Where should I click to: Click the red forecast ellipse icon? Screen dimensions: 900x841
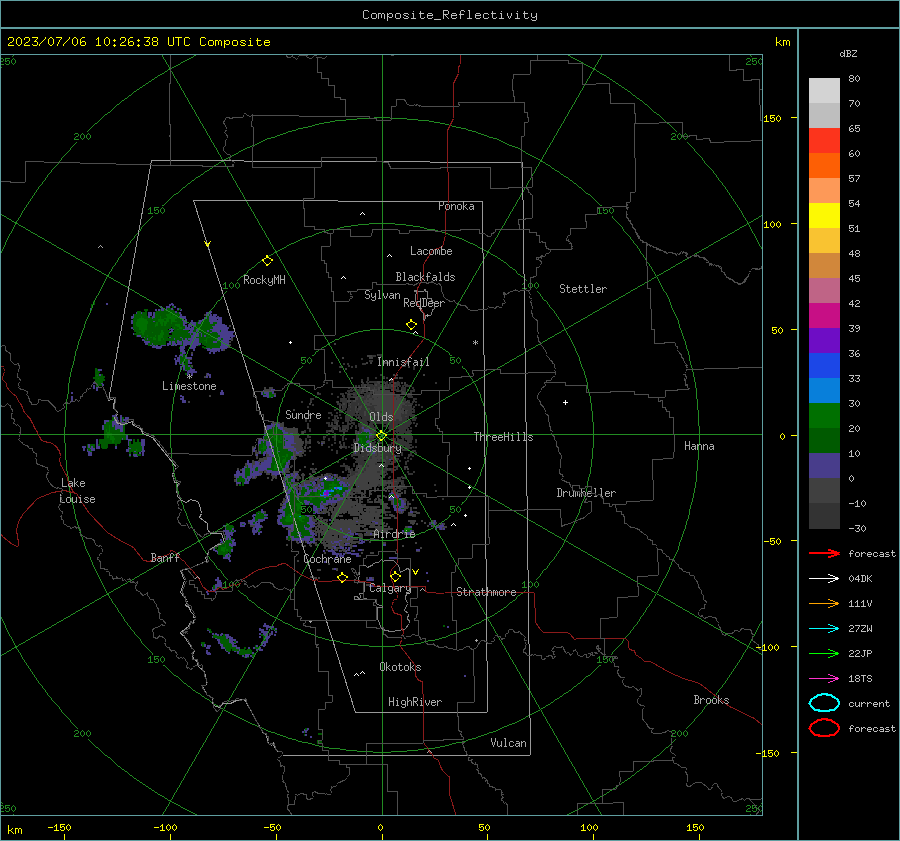tap(824, 728)
